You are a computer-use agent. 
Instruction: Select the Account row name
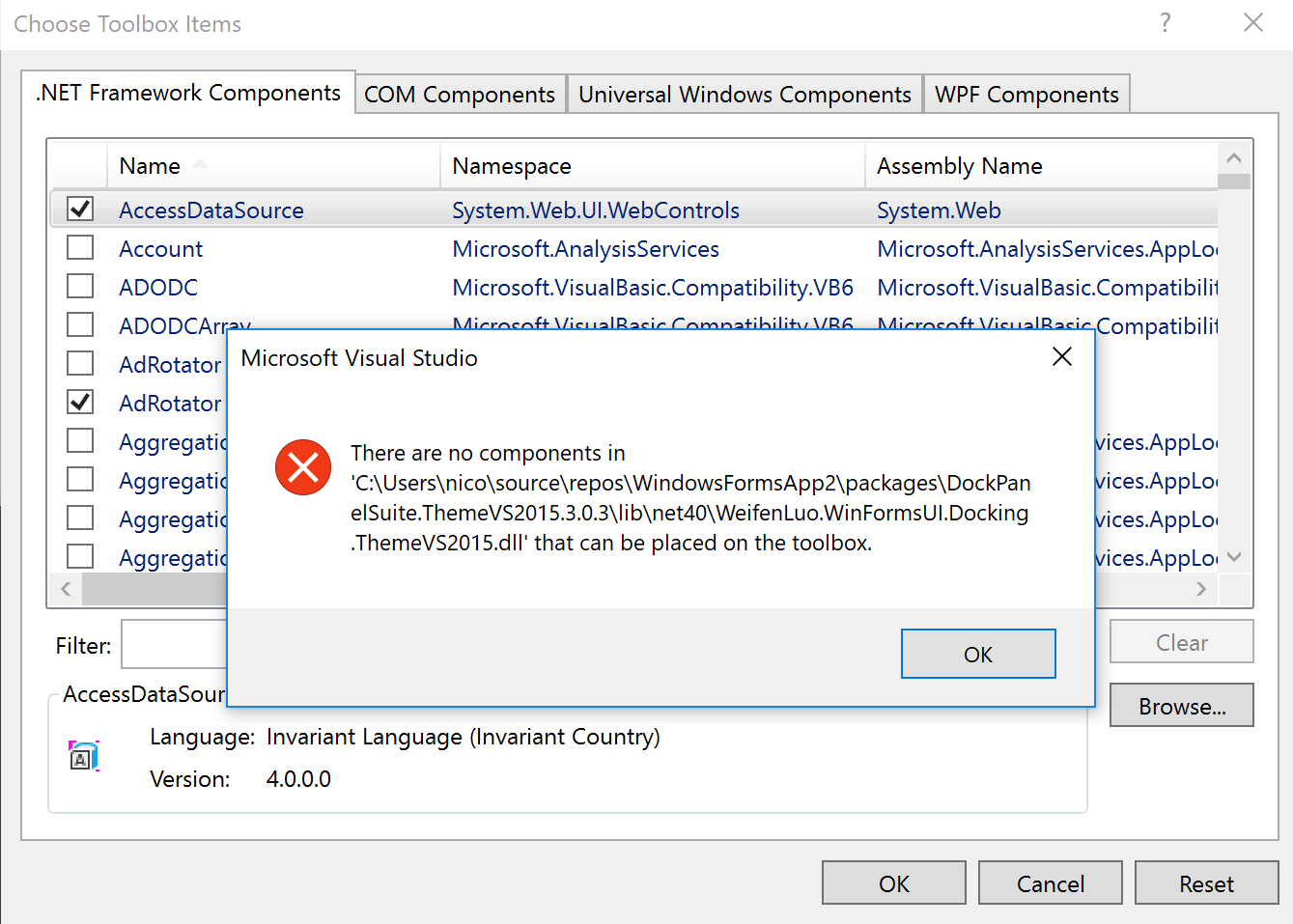tap(160, 249)
